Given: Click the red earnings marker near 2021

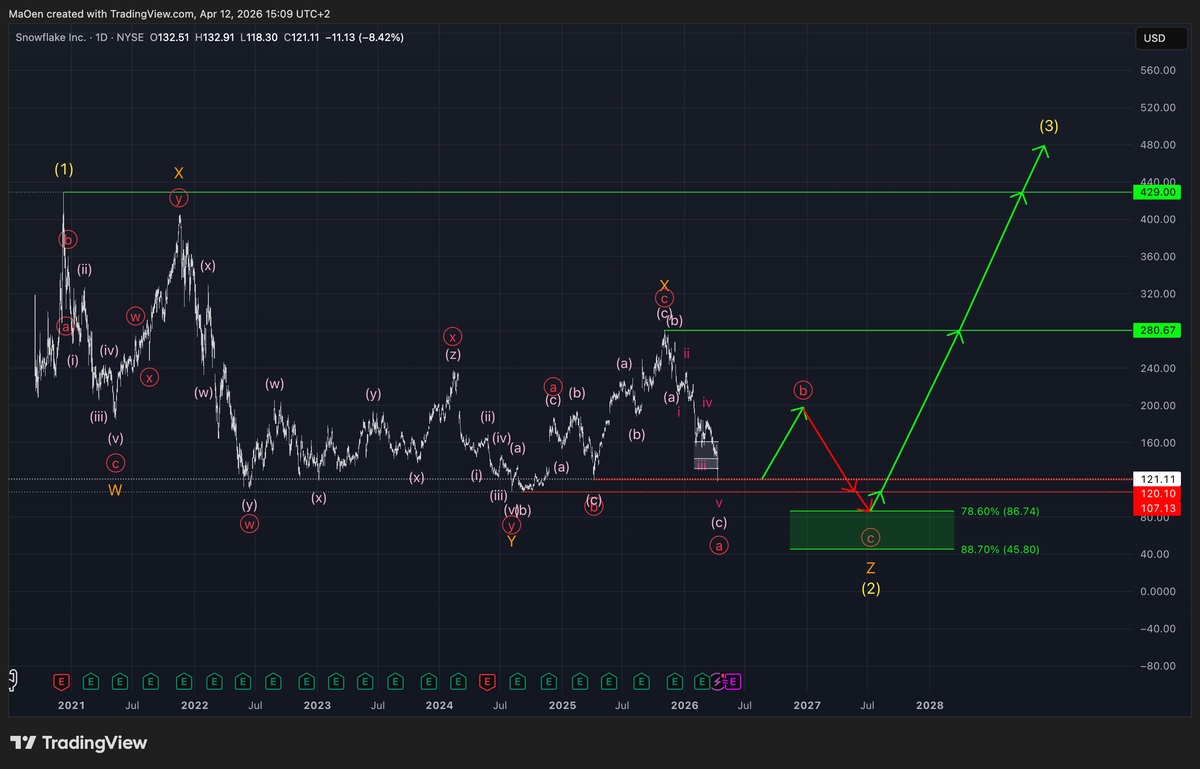Looking at the screenshot, I should coord(60,681).
